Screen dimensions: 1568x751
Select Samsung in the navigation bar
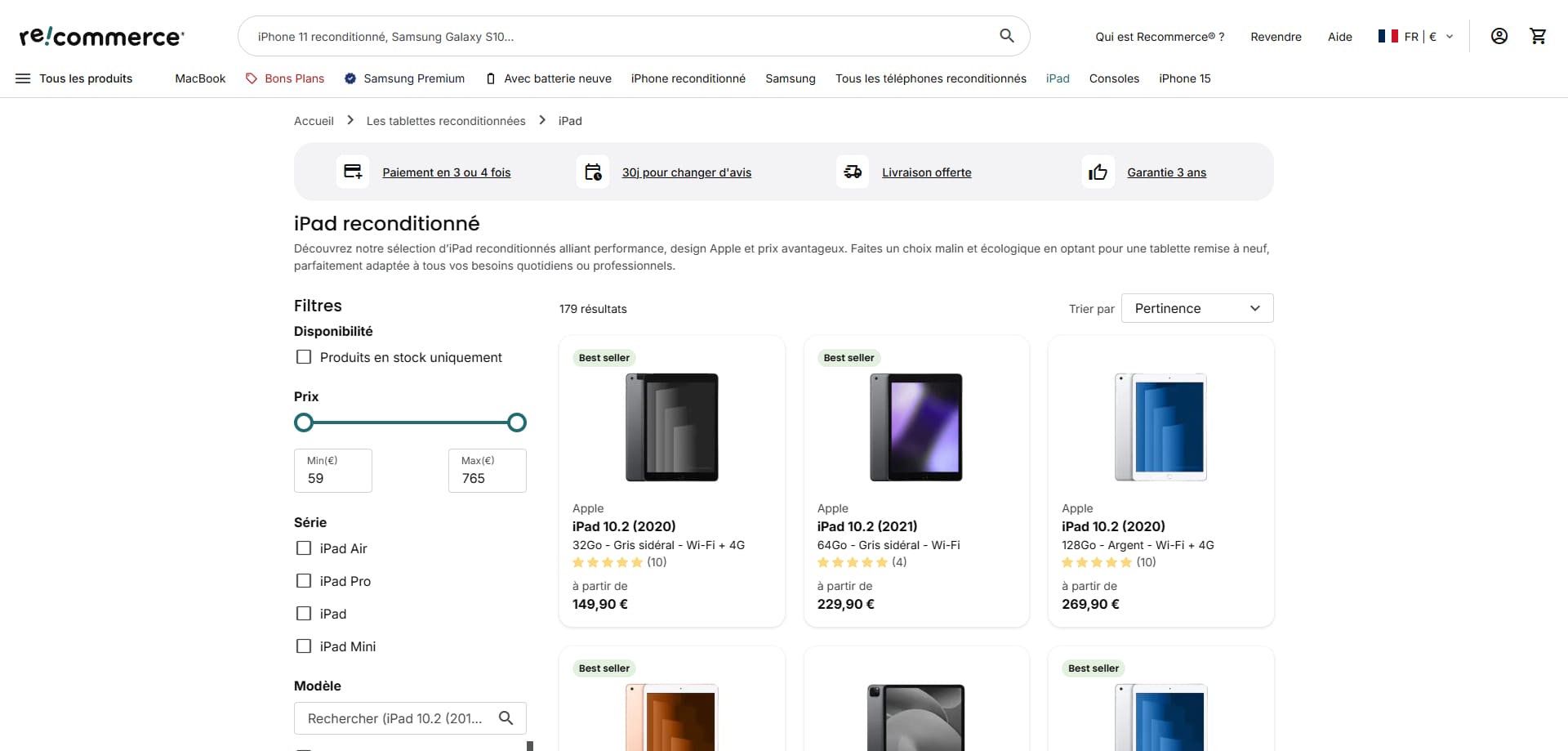pyautogui.click(x=791, y=78)
